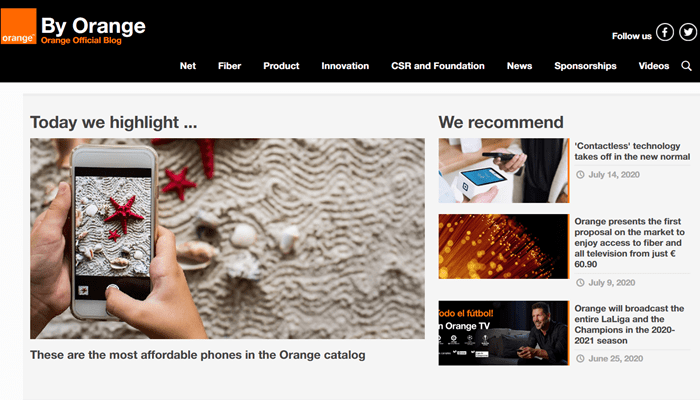This screenshot has height=400, width=700.
Task: Read the LaLiga and Champions broadcast article
Action: (629, 325)
